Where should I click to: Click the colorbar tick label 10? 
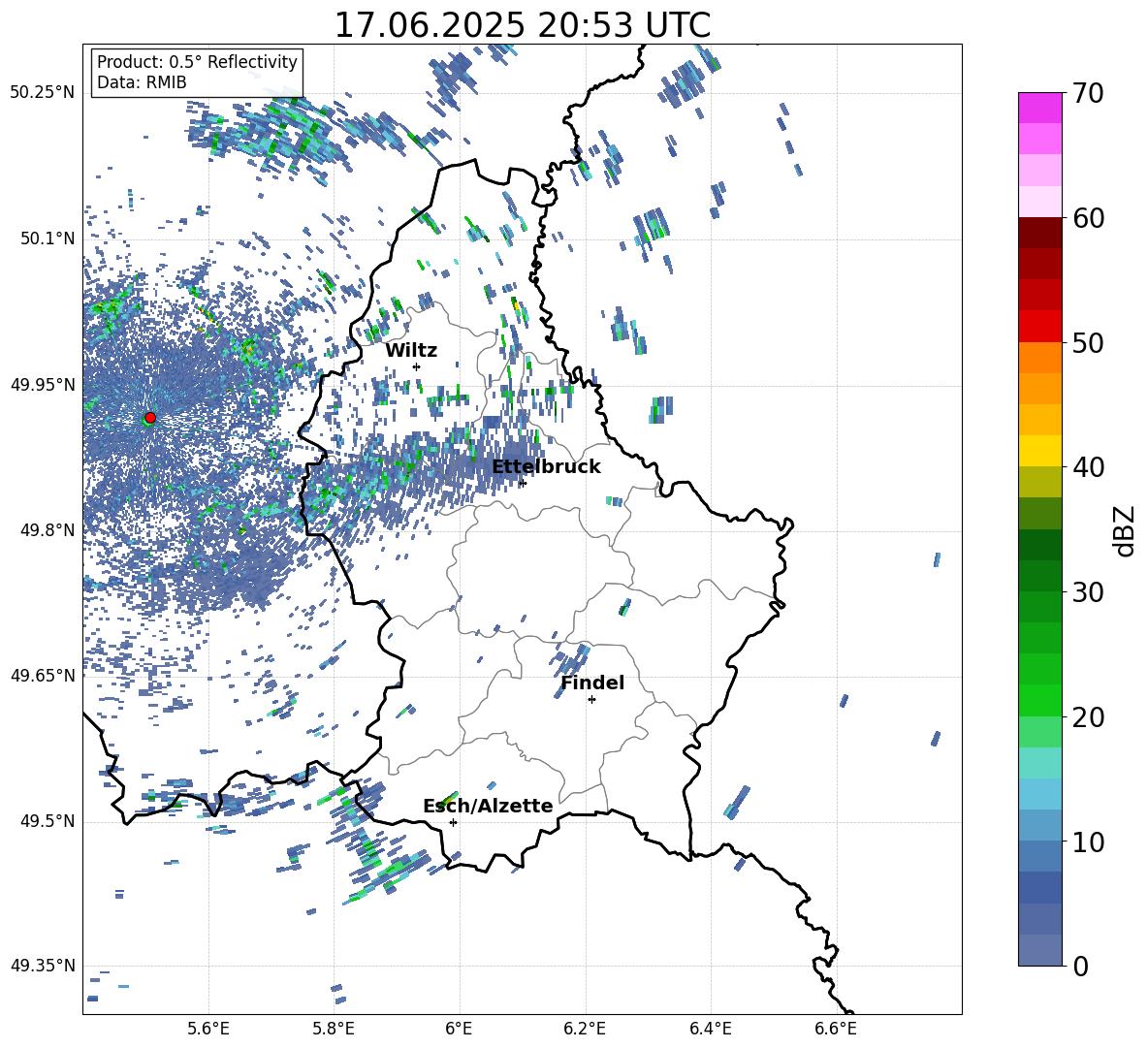click(1088, 842)
